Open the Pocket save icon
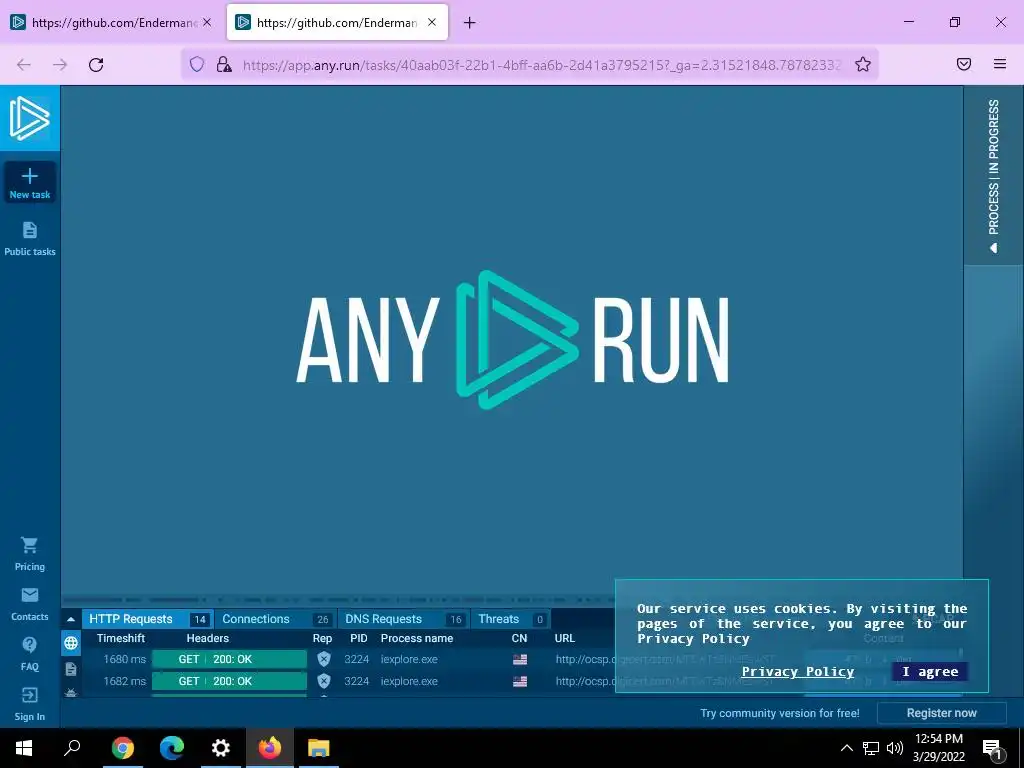This screenshot has width=1024, height=768. tap(964, 64)
